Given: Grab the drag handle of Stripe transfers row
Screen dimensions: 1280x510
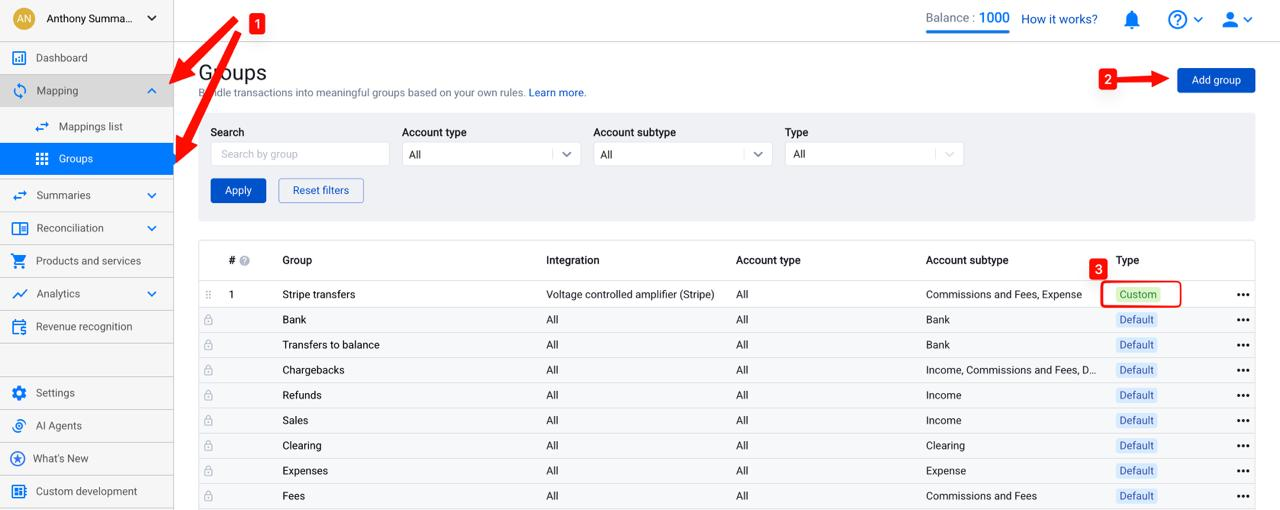Looking at the screenshot, I should tap(208, 295).
